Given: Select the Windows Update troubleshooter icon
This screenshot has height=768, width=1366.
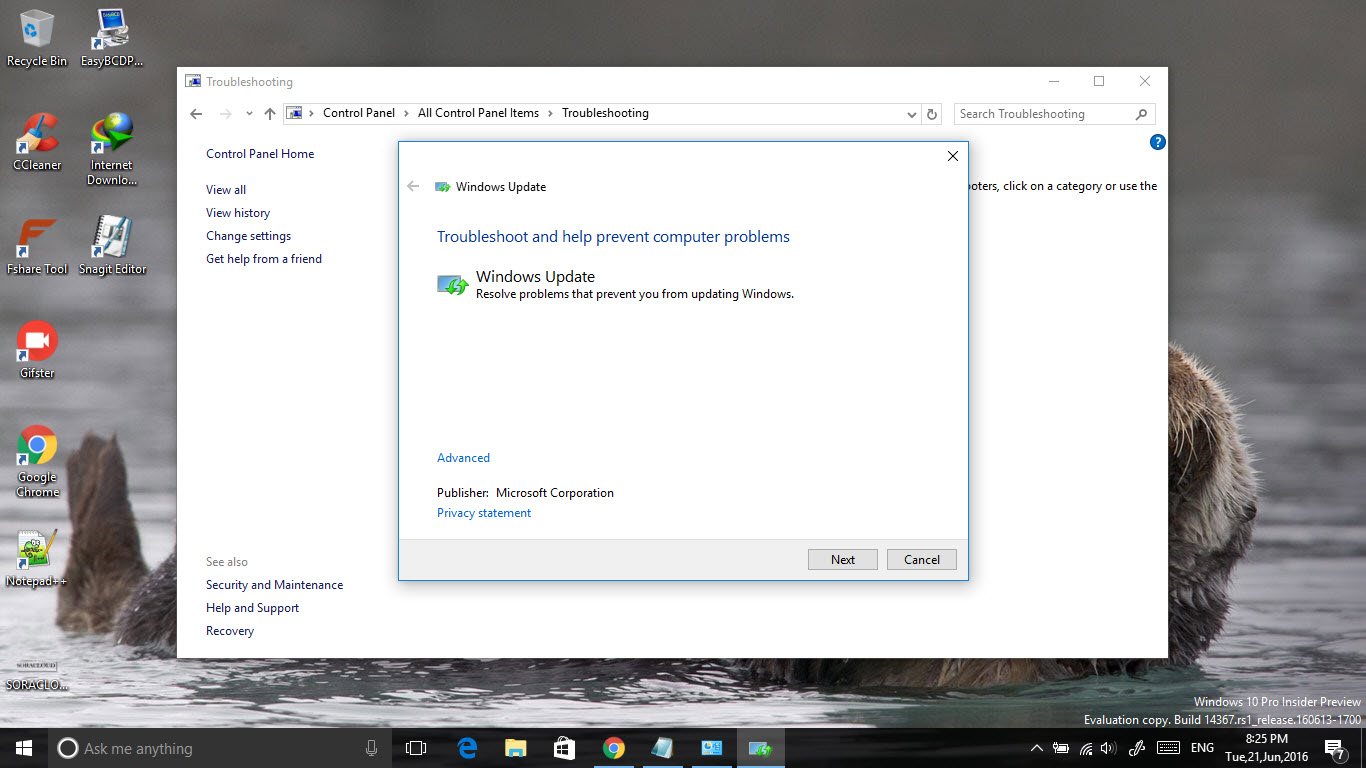Looking at the screenshot, I should [x=453, y=285].
